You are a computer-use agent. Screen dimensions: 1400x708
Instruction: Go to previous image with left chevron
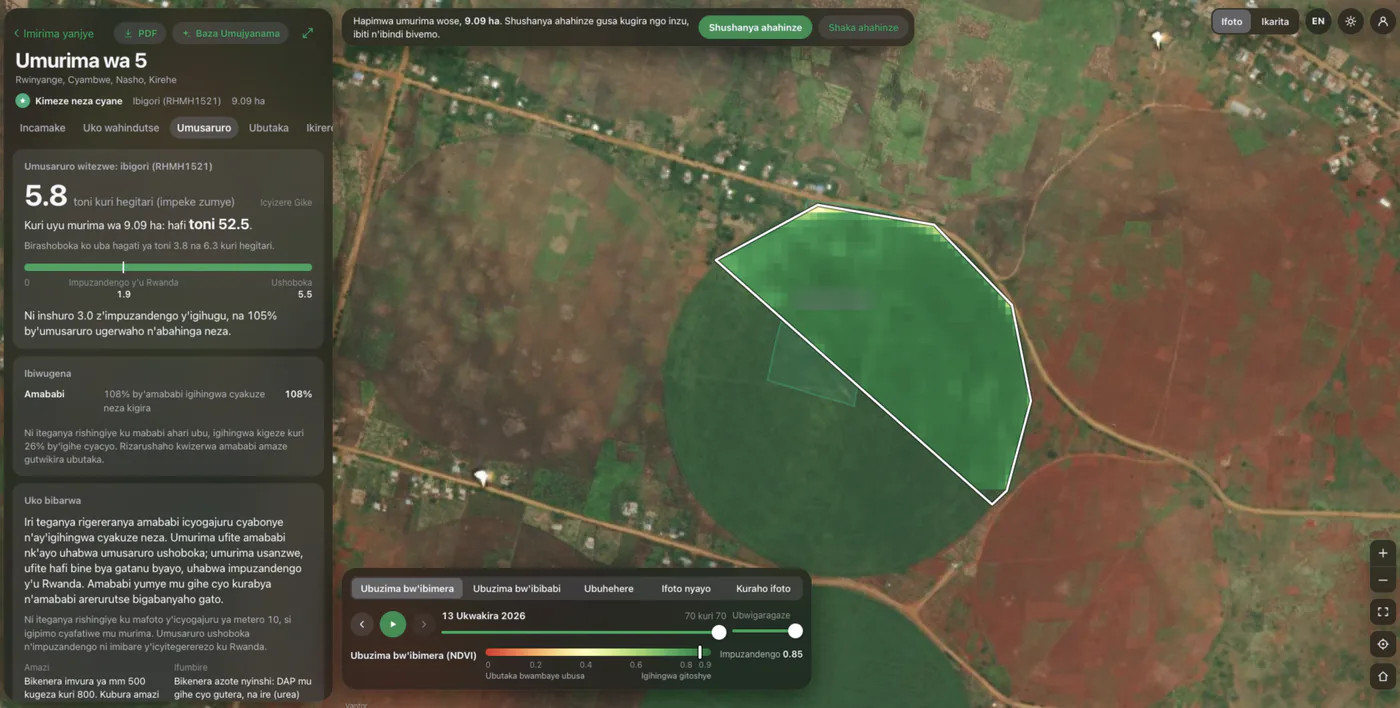click(362, 624)
